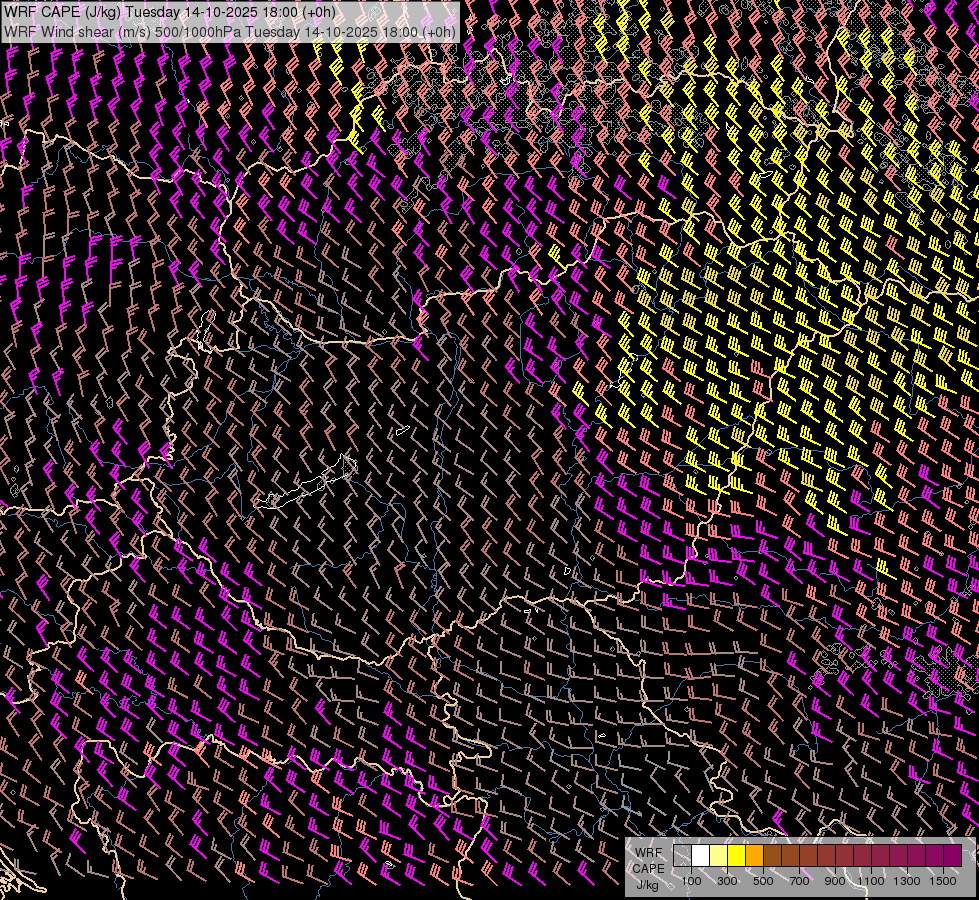This screenshot has height=900, width=979.
Task: Click the last purple swatch in CAPE legend
Action: point(951,856)
